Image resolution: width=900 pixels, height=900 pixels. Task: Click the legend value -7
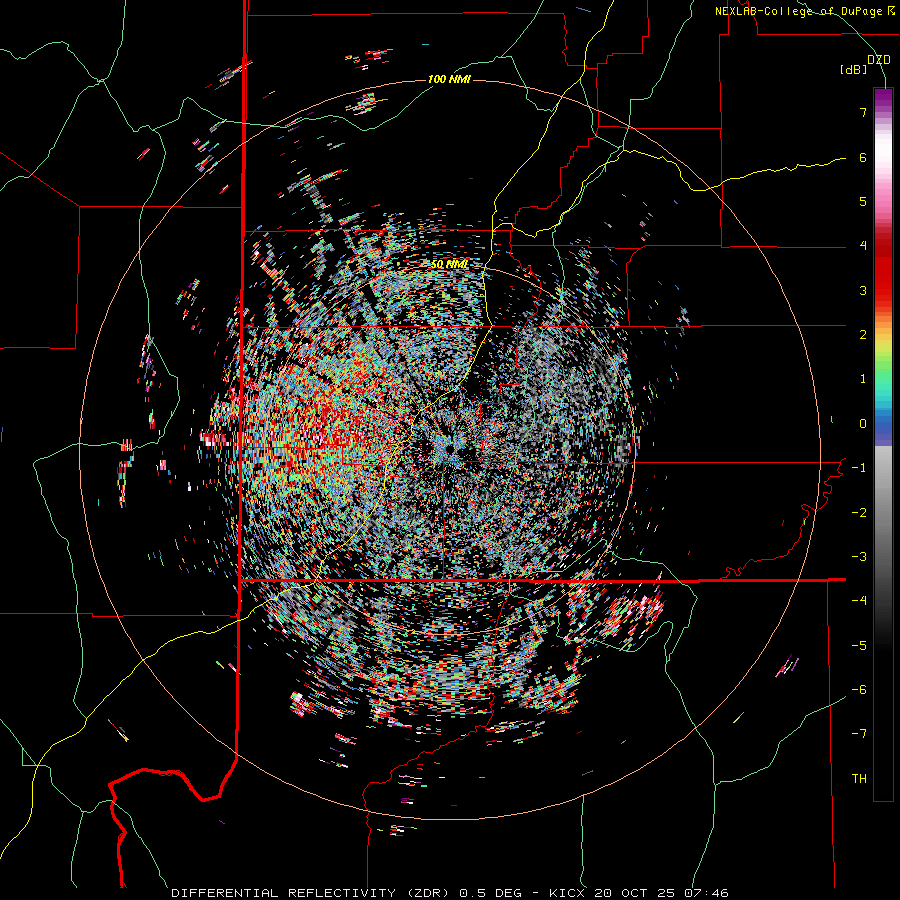click(859, 734)
